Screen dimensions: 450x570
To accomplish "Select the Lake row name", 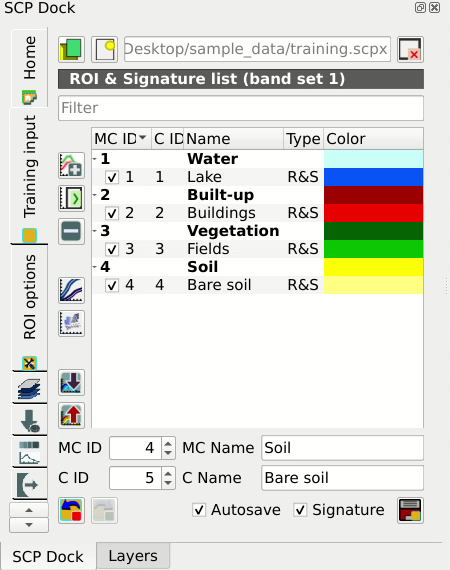I will click(204, 177).
